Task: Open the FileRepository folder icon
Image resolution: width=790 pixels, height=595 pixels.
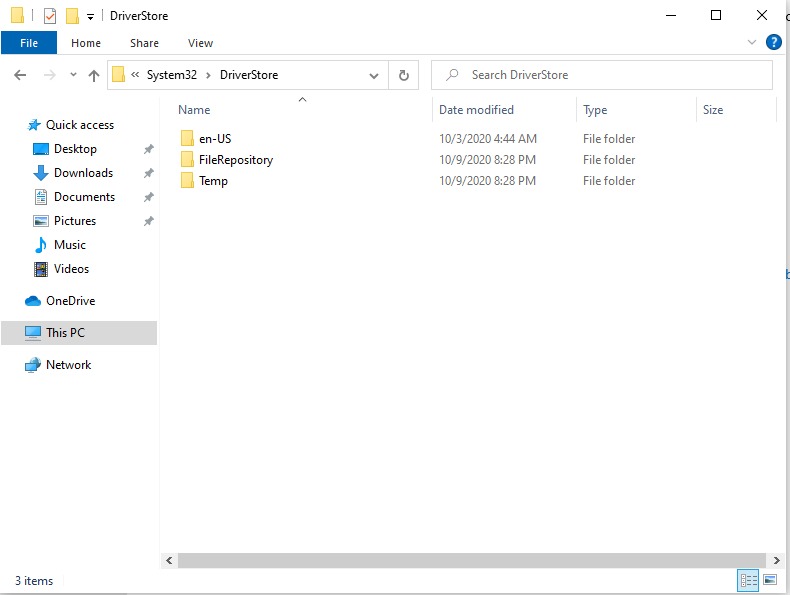Action: click(x=186, y=160)
